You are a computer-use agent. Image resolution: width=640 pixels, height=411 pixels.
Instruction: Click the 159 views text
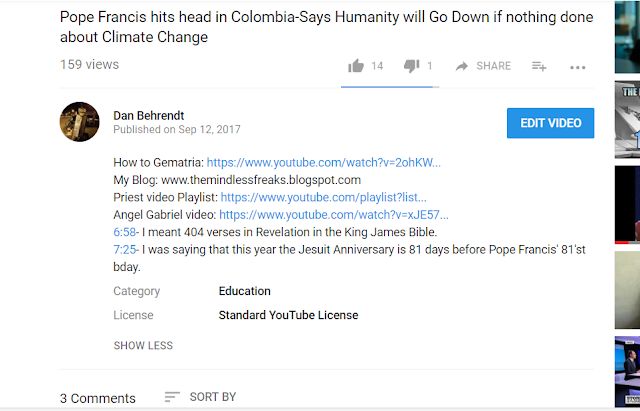(89, 64)
